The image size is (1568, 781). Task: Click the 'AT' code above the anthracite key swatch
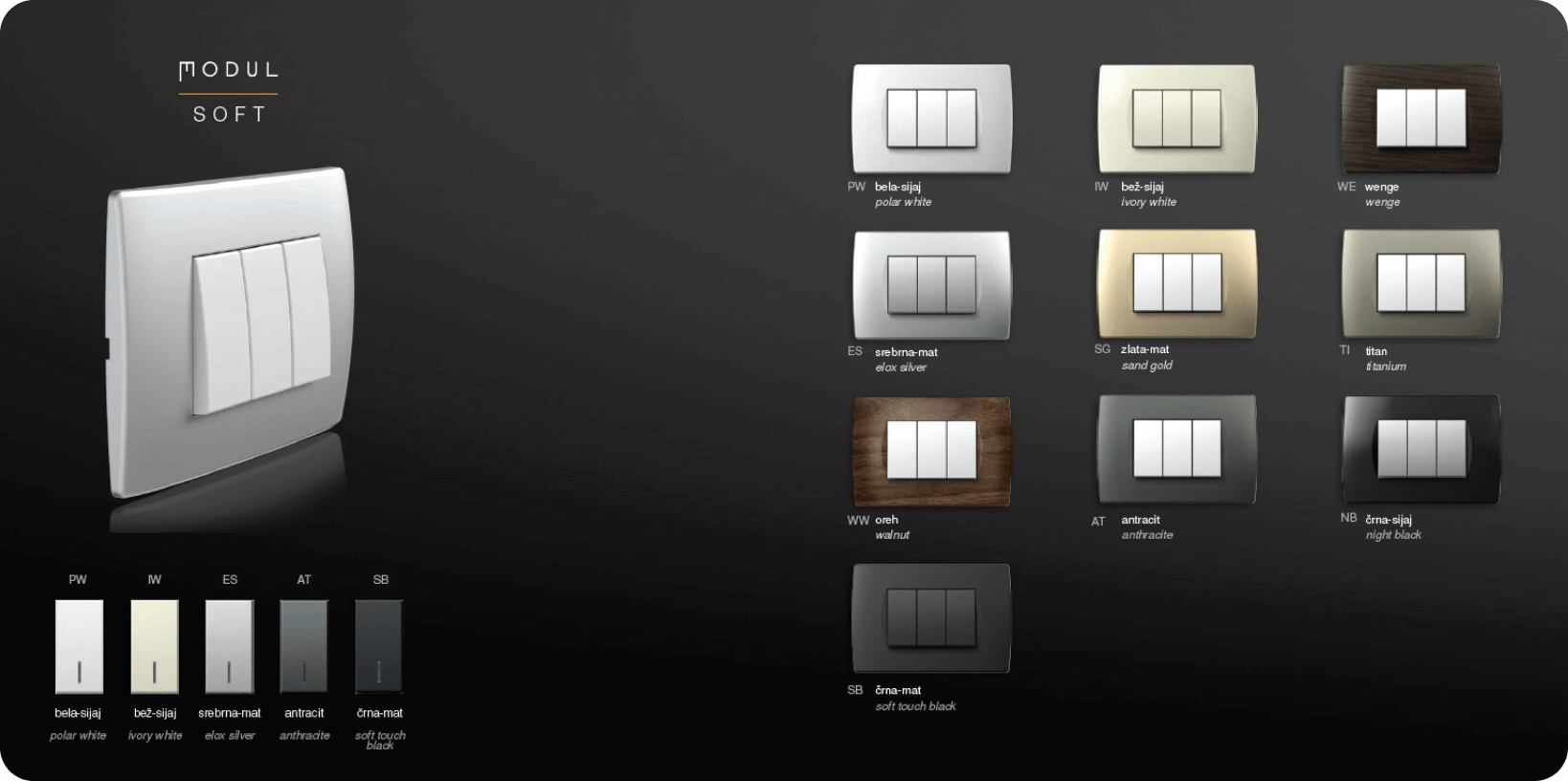[303, 579]
